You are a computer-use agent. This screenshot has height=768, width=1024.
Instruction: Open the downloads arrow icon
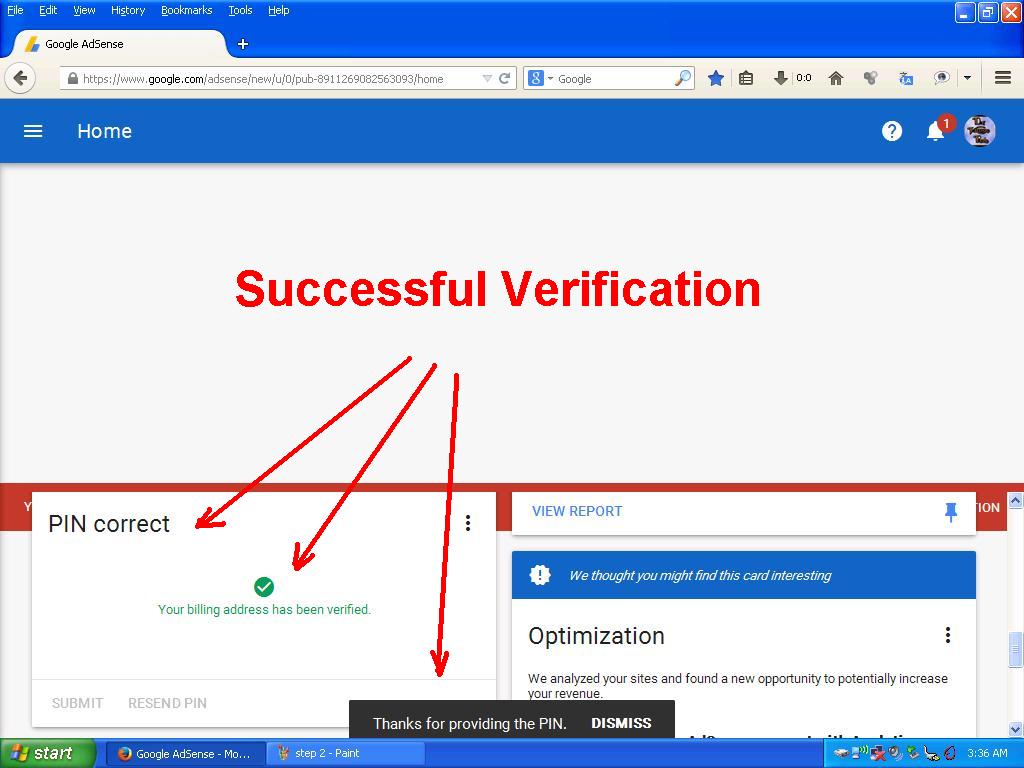(x=780, y=78)
